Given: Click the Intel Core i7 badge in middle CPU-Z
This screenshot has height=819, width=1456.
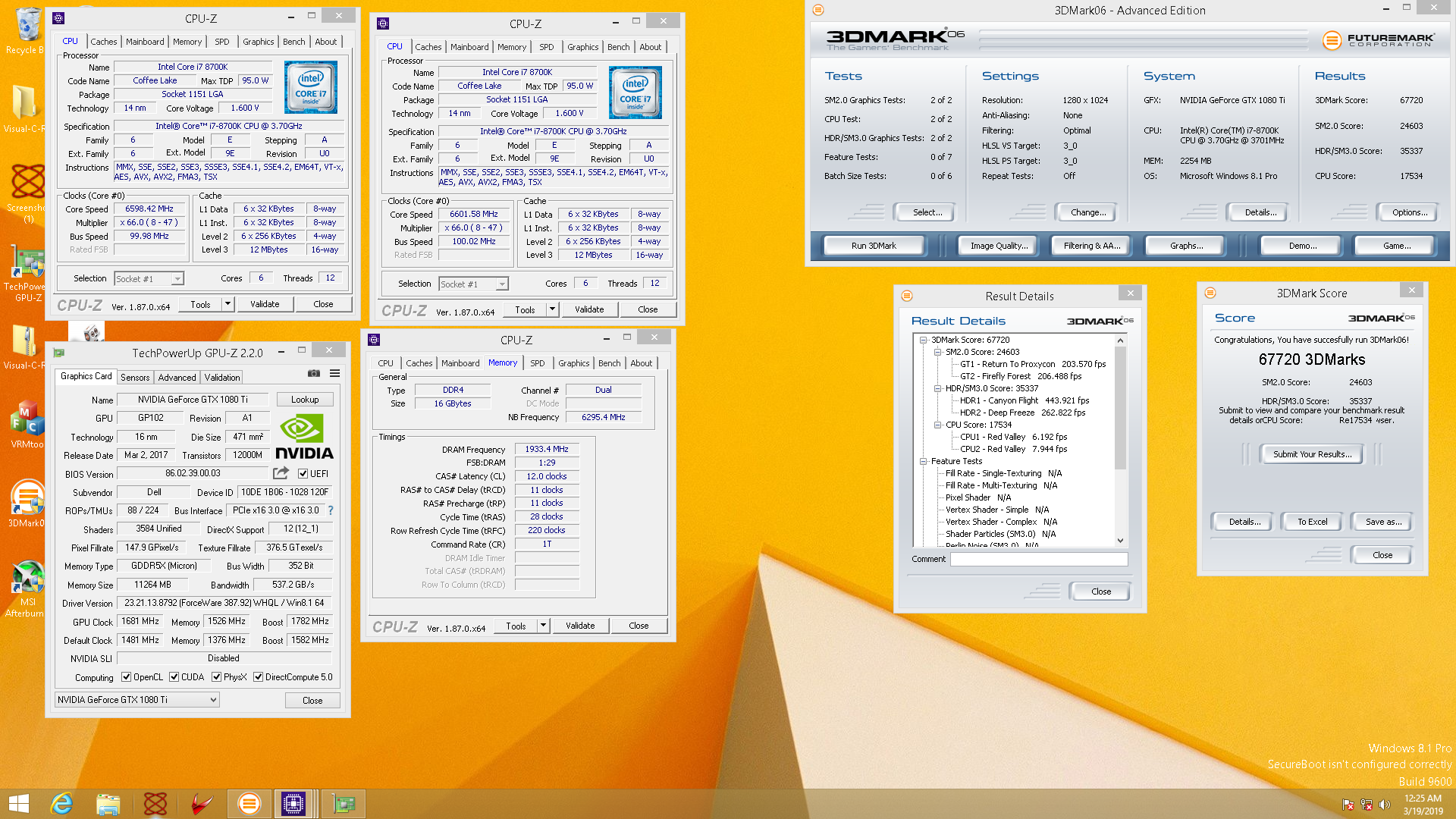Looking at the screenshot, I should [x=635, y=93].
